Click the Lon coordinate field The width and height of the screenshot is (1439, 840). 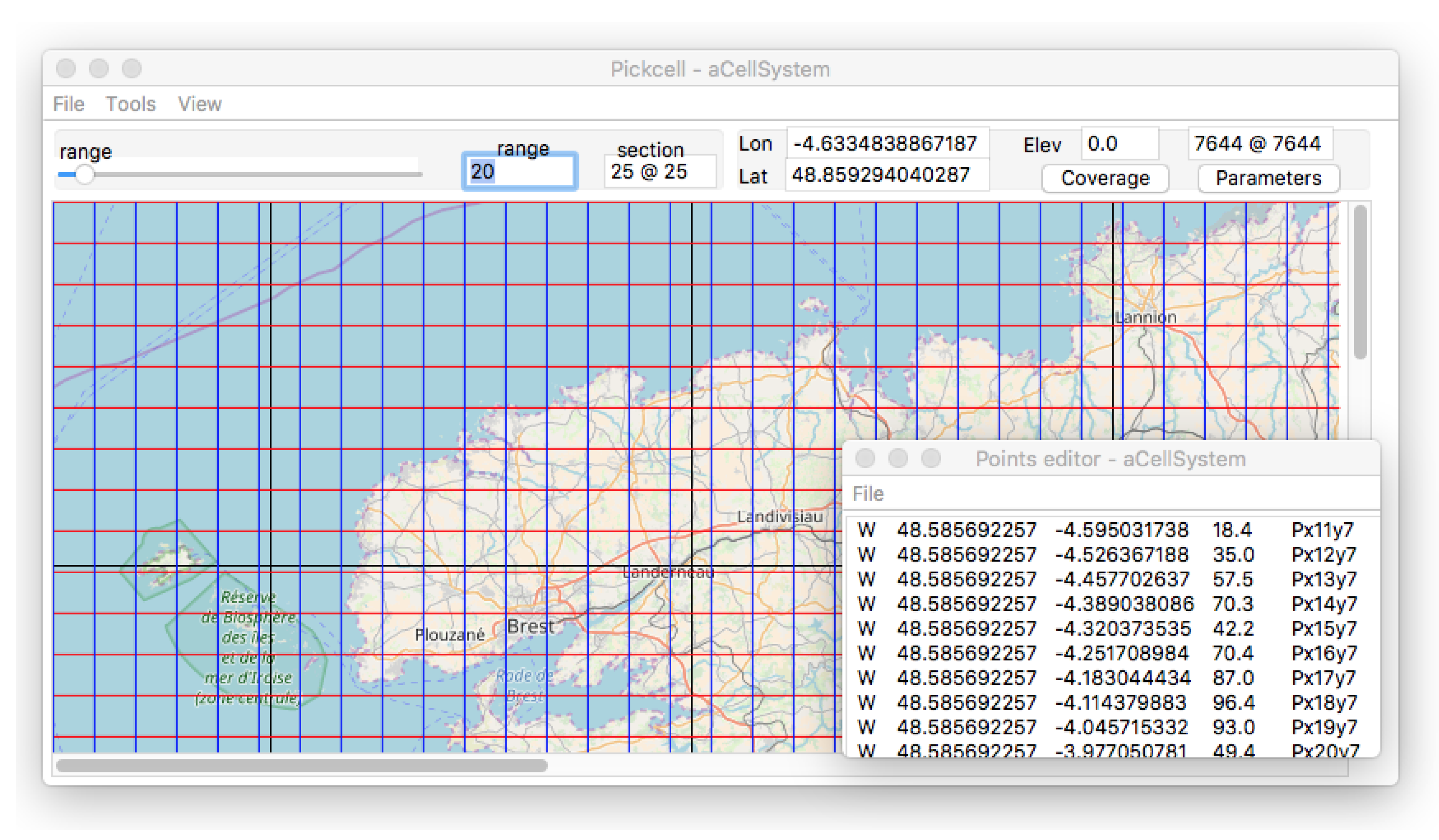pos(888,143)
